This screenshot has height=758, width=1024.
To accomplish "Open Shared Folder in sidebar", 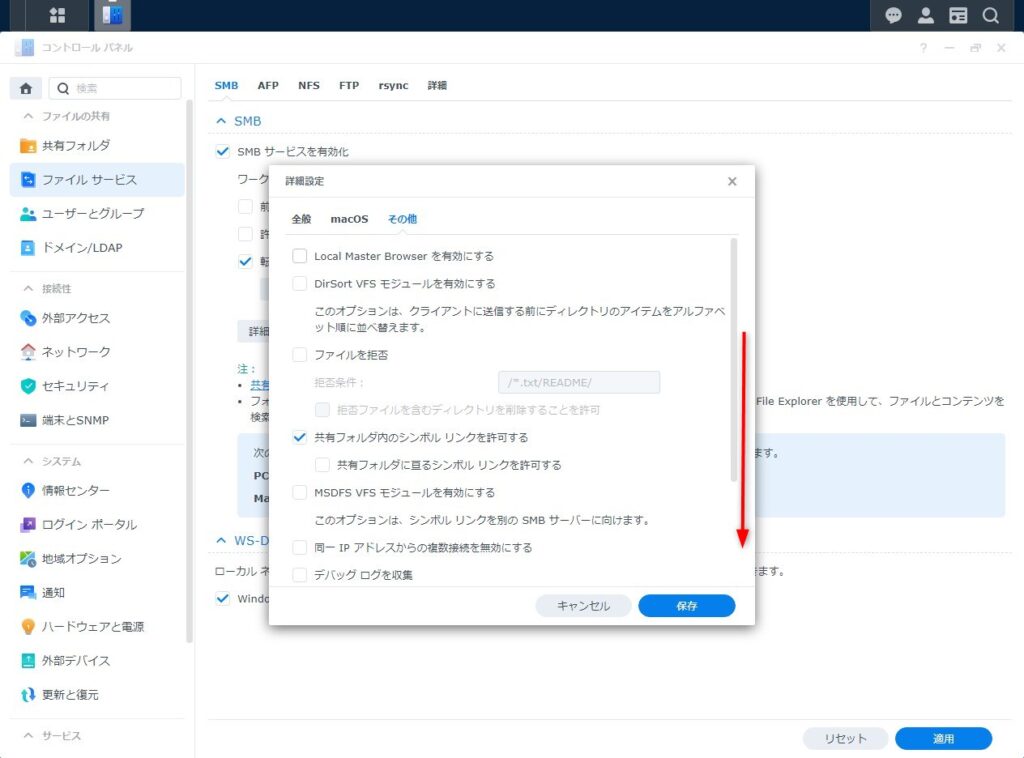I will click(76, 146).
